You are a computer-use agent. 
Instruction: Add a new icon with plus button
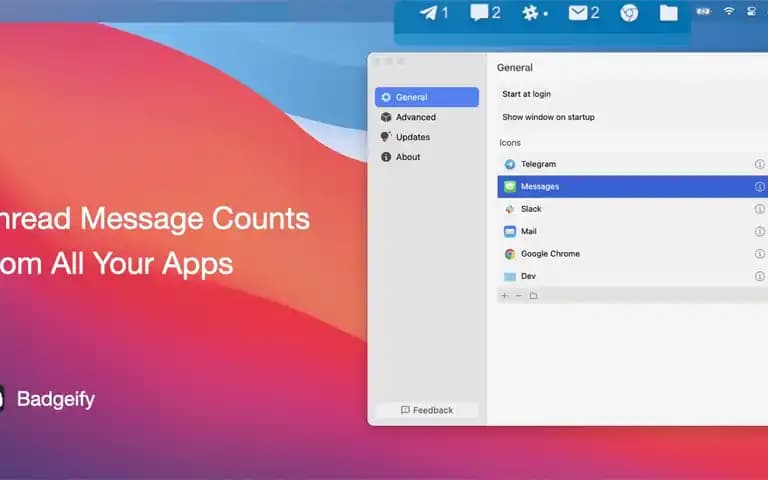(504, 296)
